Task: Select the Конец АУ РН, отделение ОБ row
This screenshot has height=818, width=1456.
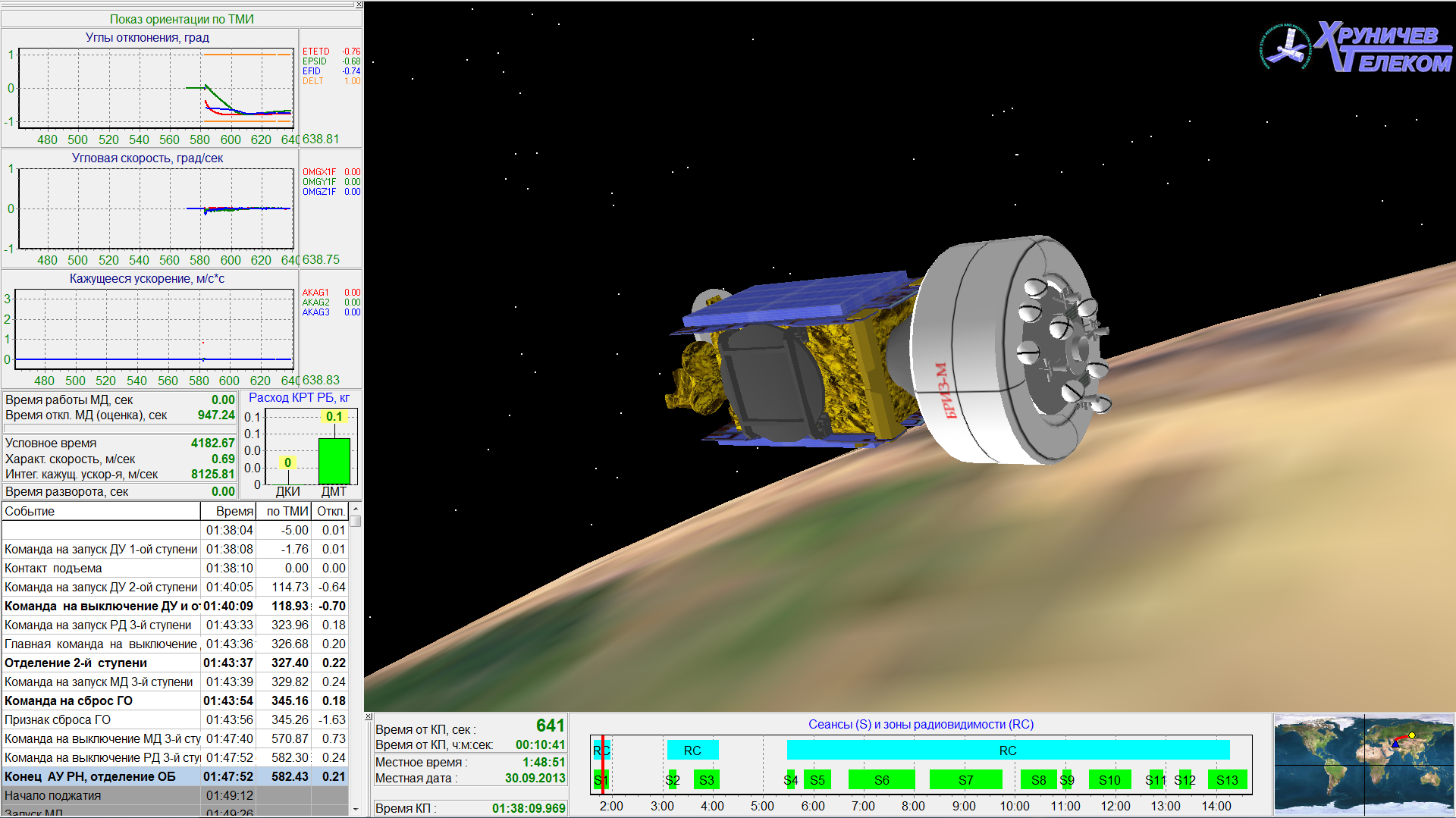Action: 101,776
